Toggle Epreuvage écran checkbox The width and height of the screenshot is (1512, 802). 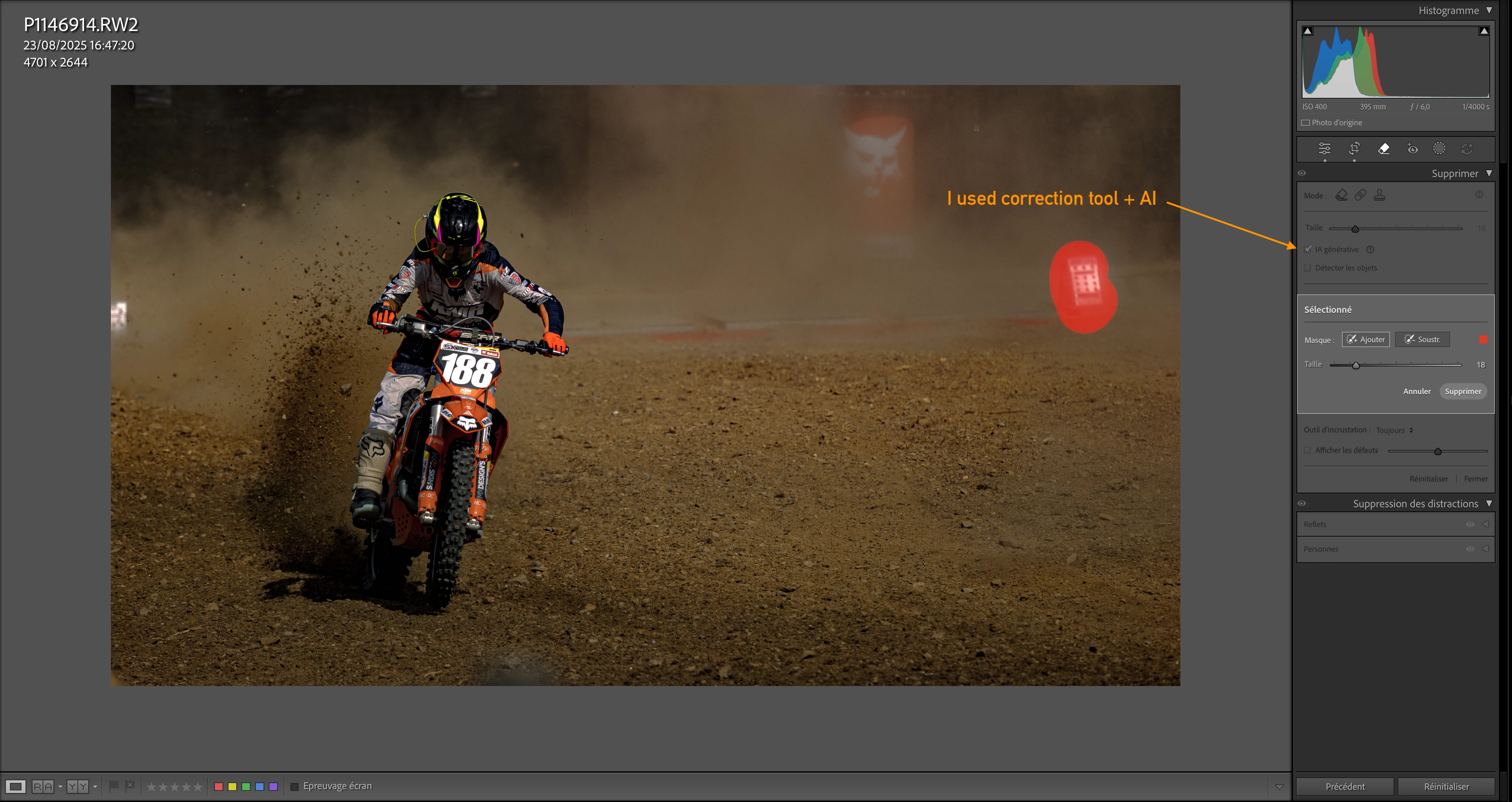pos(294,787)
